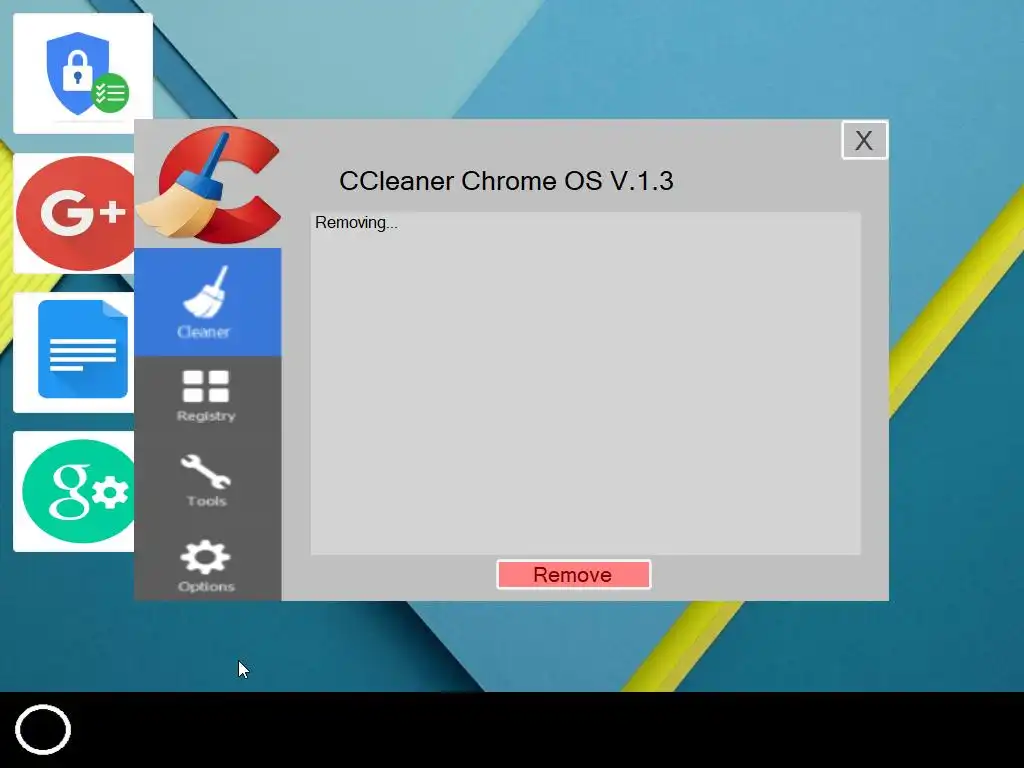Launch the green Google settings icon

pos(74,491)
